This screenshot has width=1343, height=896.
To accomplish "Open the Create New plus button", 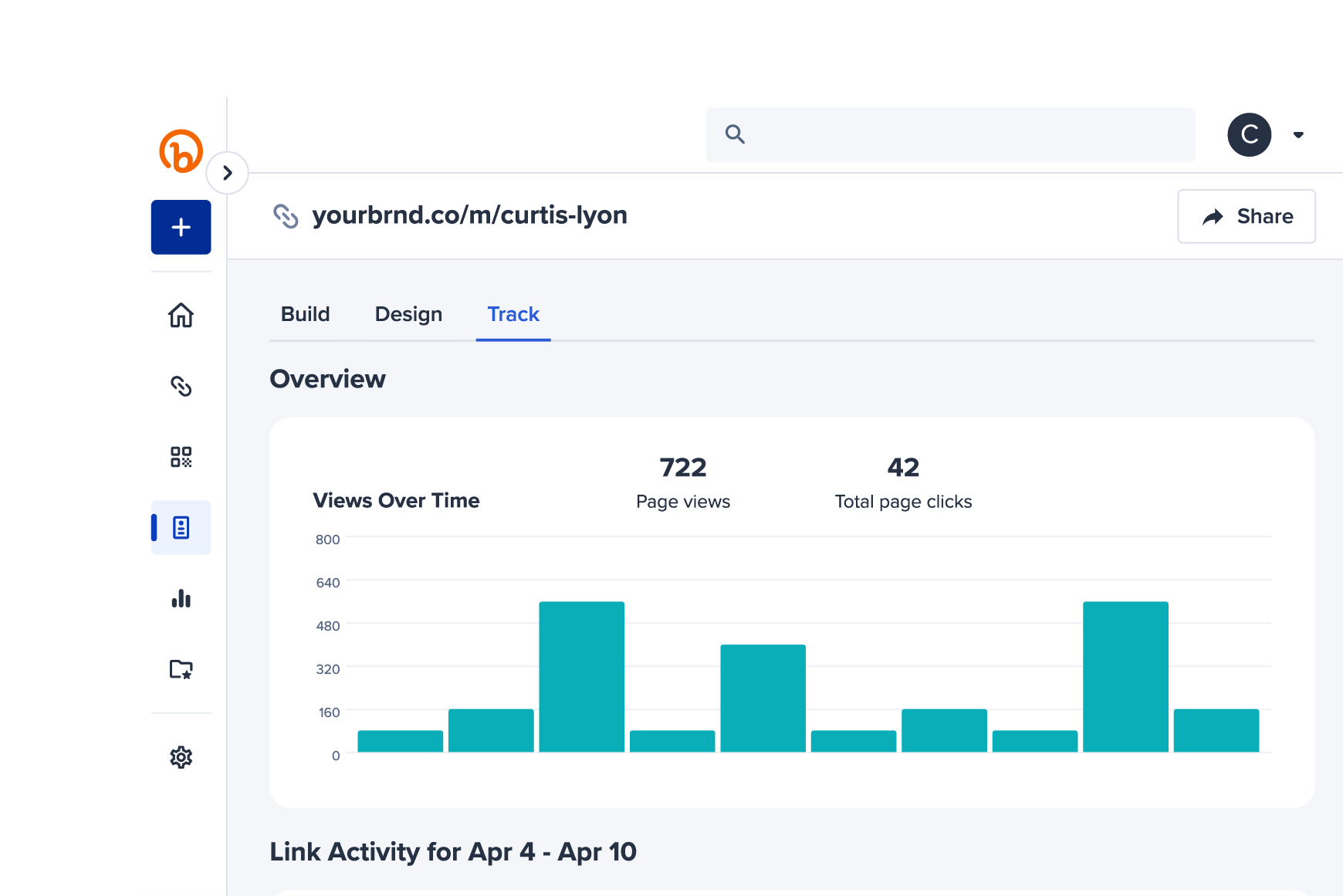I will point(181,227).
